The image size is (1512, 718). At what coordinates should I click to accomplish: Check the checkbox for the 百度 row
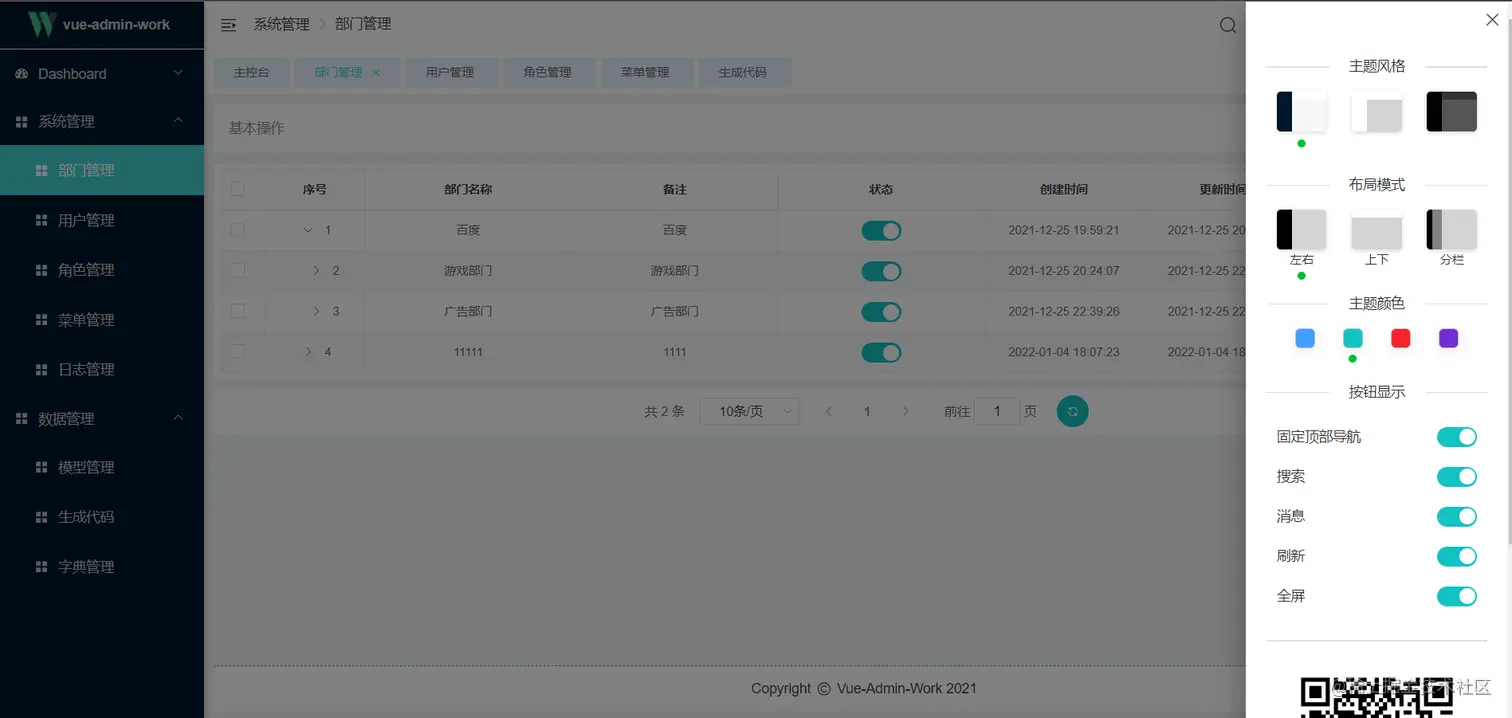tap(237, 230)
